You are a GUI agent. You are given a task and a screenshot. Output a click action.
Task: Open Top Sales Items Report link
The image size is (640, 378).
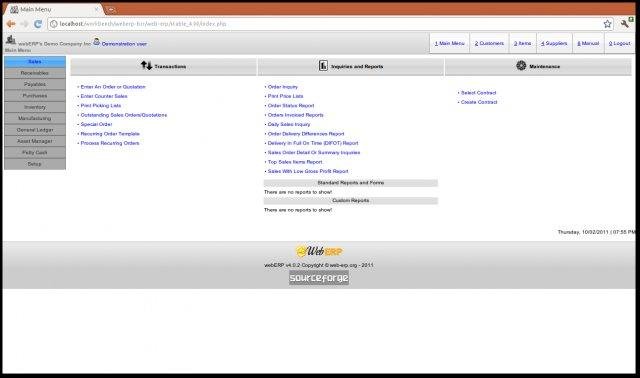(x=295, y=162)
